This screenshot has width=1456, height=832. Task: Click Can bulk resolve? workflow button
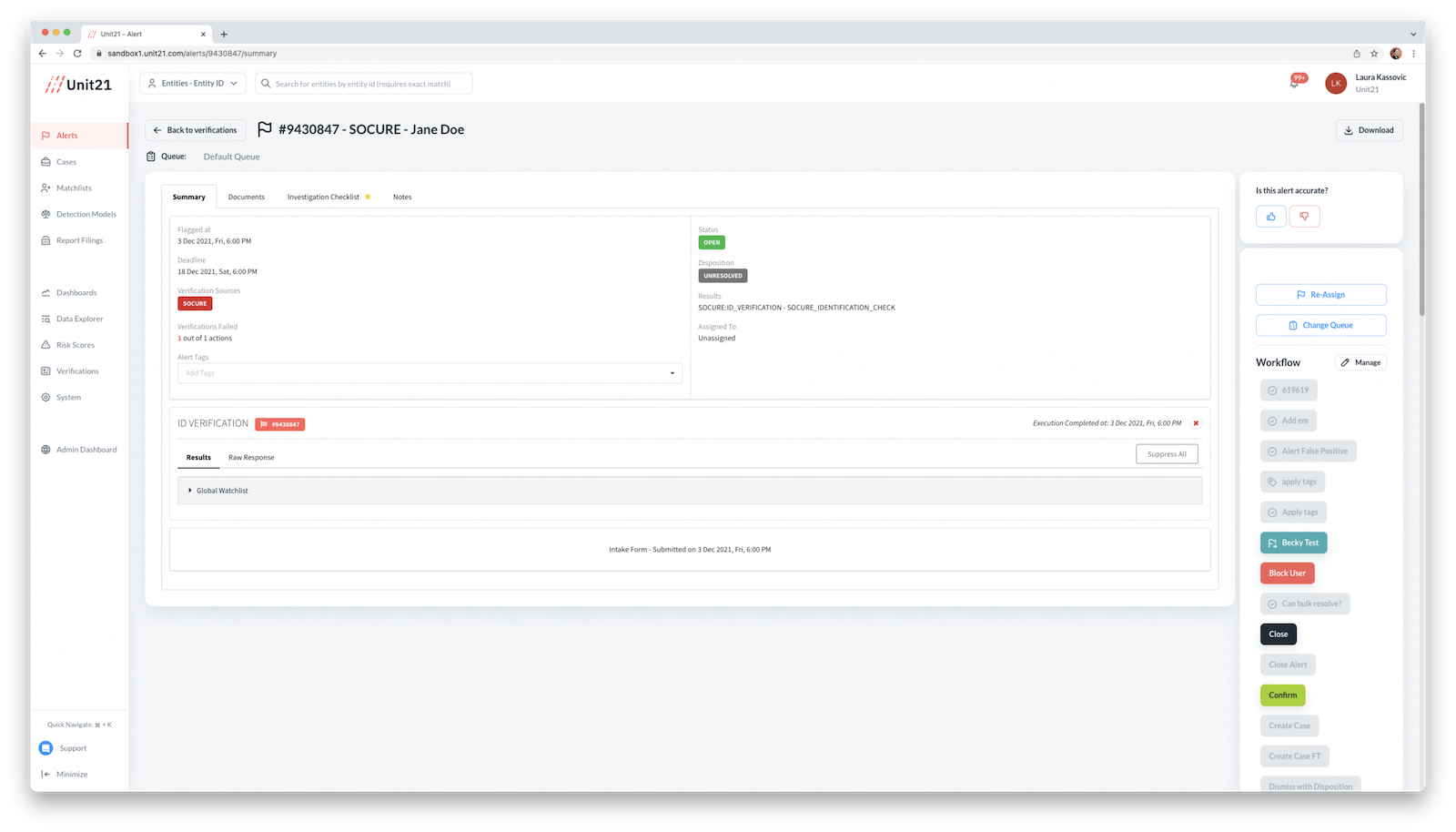[1305, 604]
